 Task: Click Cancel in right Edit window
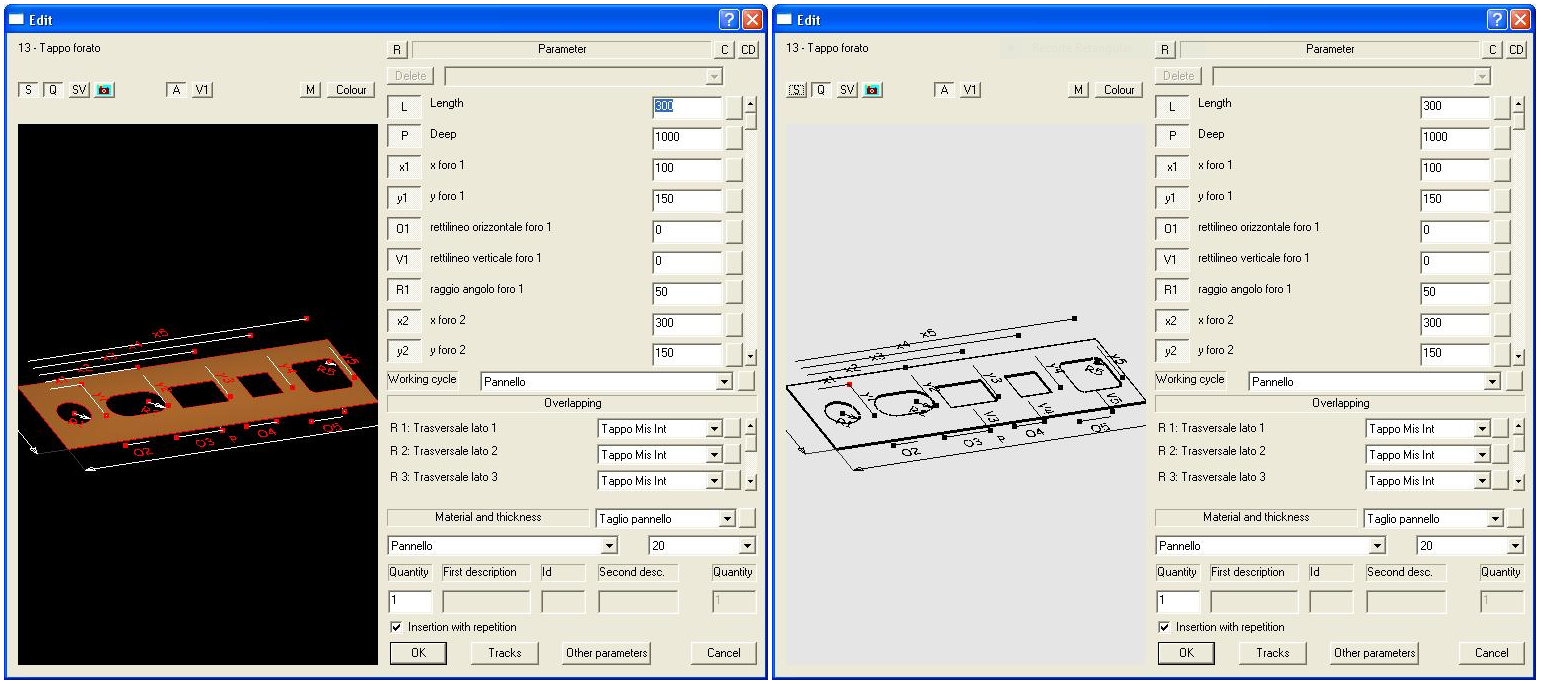click(1492, 653)
